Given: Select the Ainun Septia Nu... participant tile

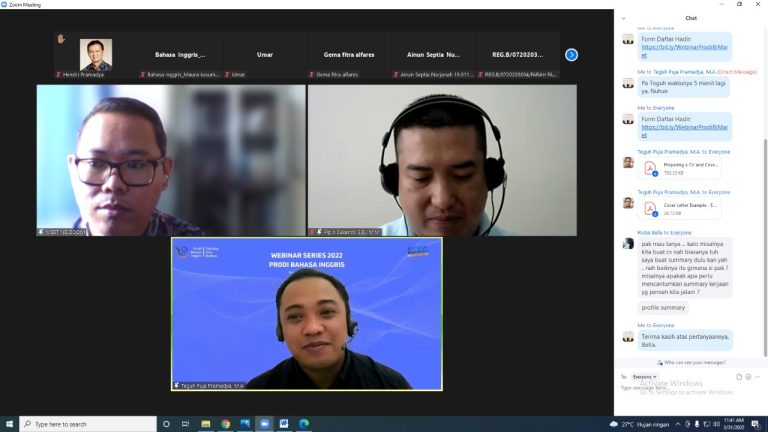Looking at the screenshot, I should tap(433, 55).
